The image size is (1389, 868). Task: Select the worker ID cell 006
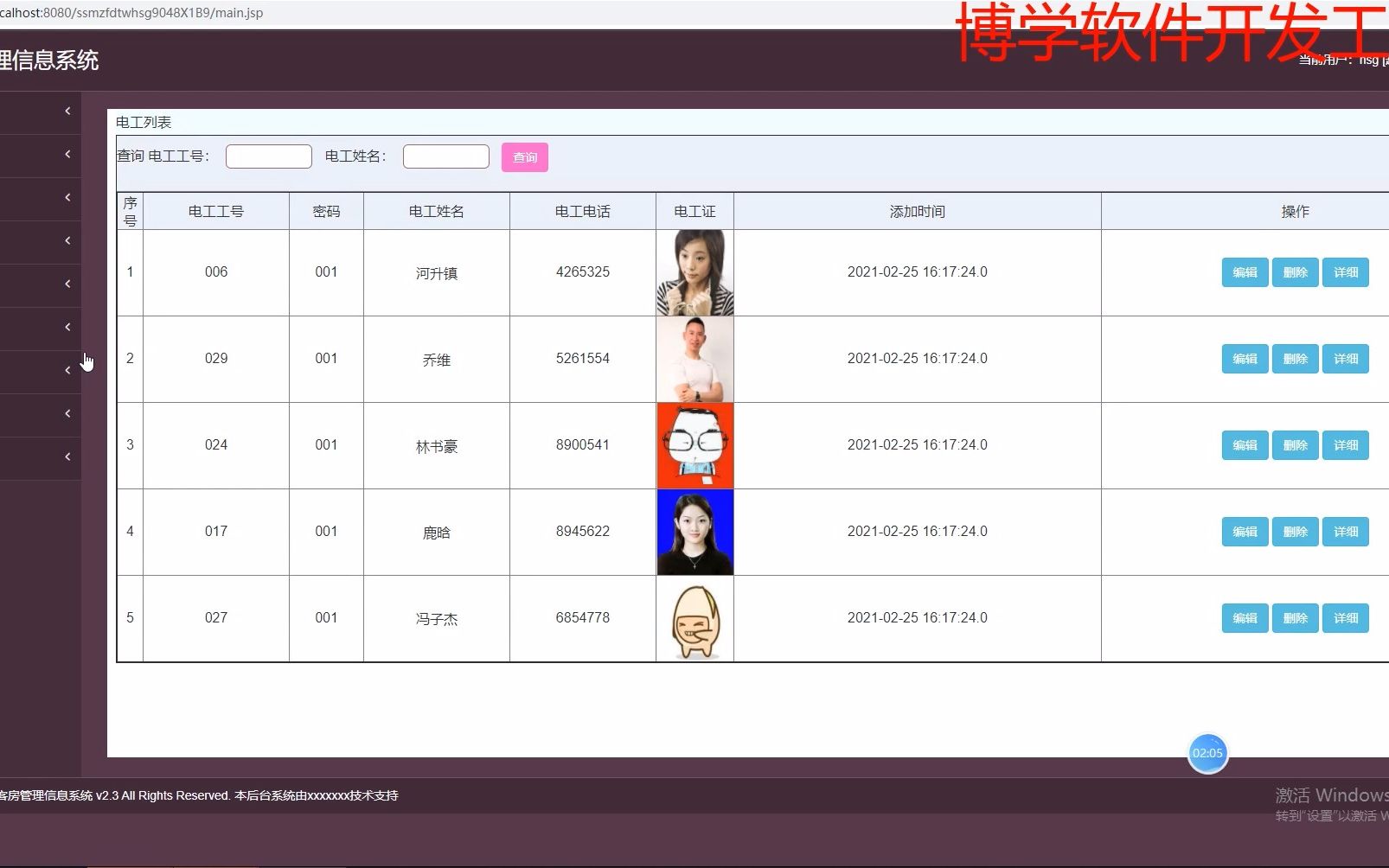point(216,271)
